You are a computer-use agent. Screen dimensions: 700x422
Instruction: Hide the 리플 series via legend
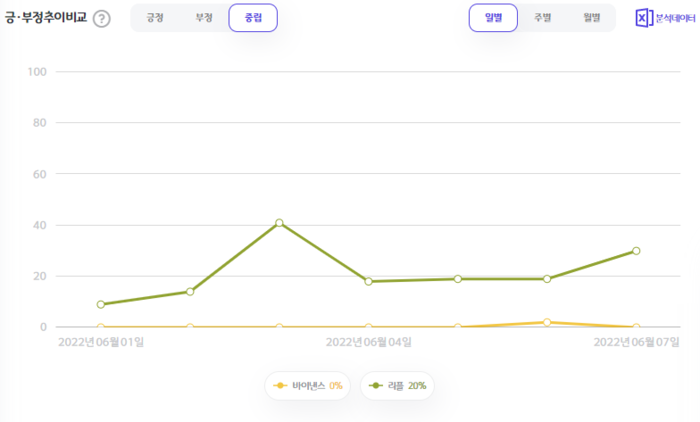point(397,385)
